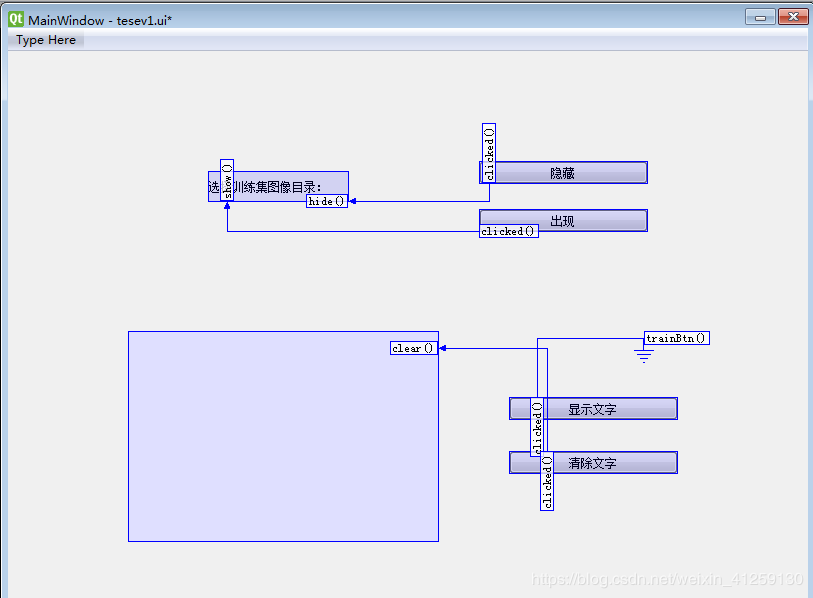Image resolution: width=813 pixels, height=598 pixels.
Task: Select the hide() slot label
Action: coord(326,200)
